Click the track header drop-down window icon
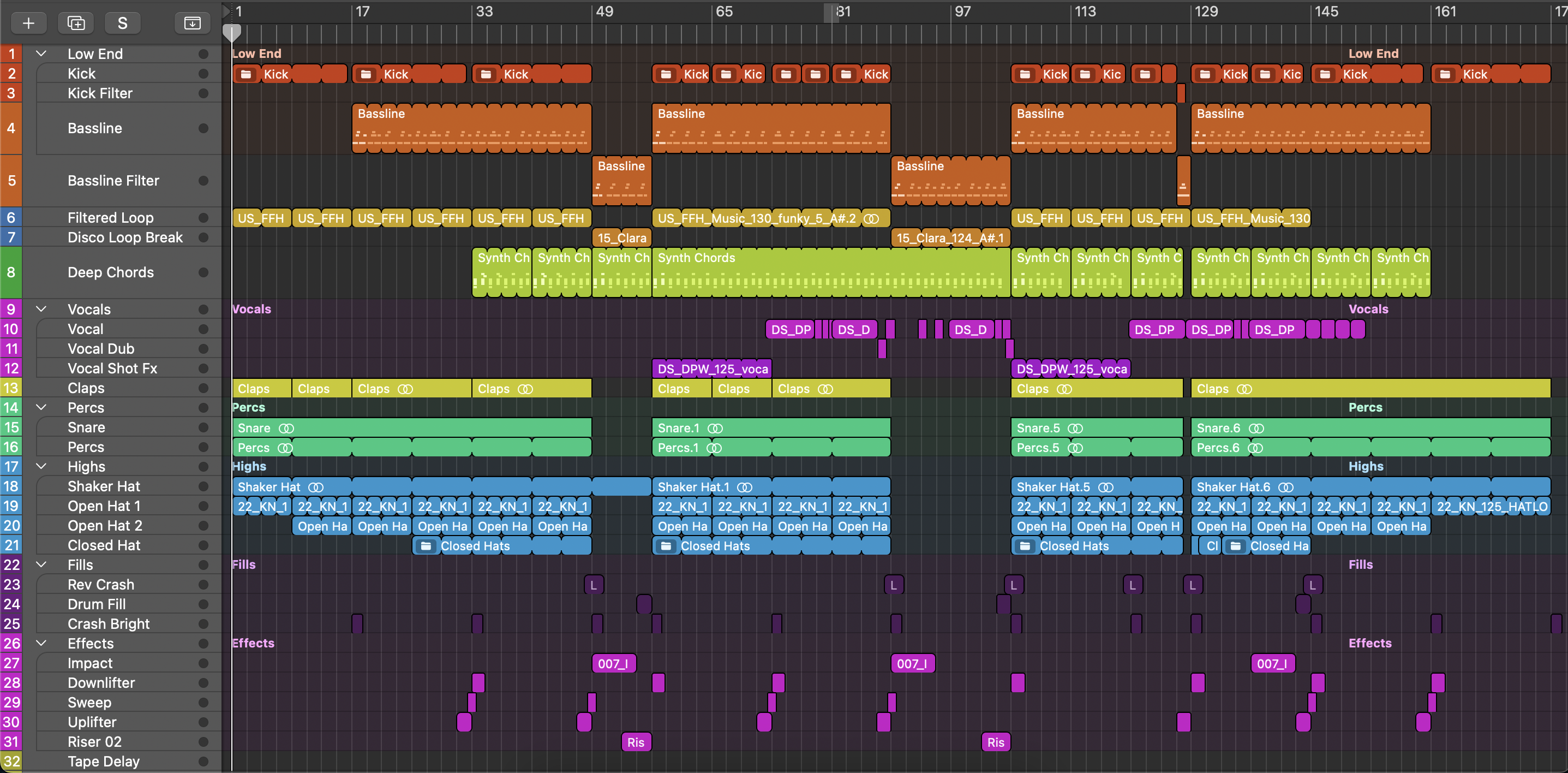The image size is (1568, 773). tap(191, 23)
